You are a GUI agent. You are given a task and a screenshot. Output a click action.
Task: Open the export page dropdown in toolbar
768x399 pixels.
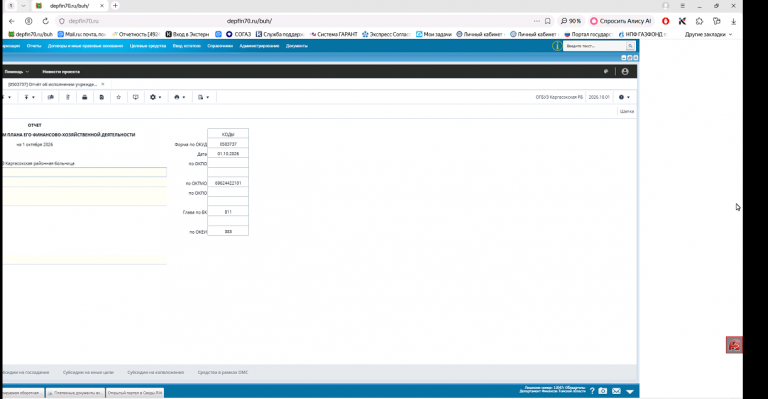203,97
